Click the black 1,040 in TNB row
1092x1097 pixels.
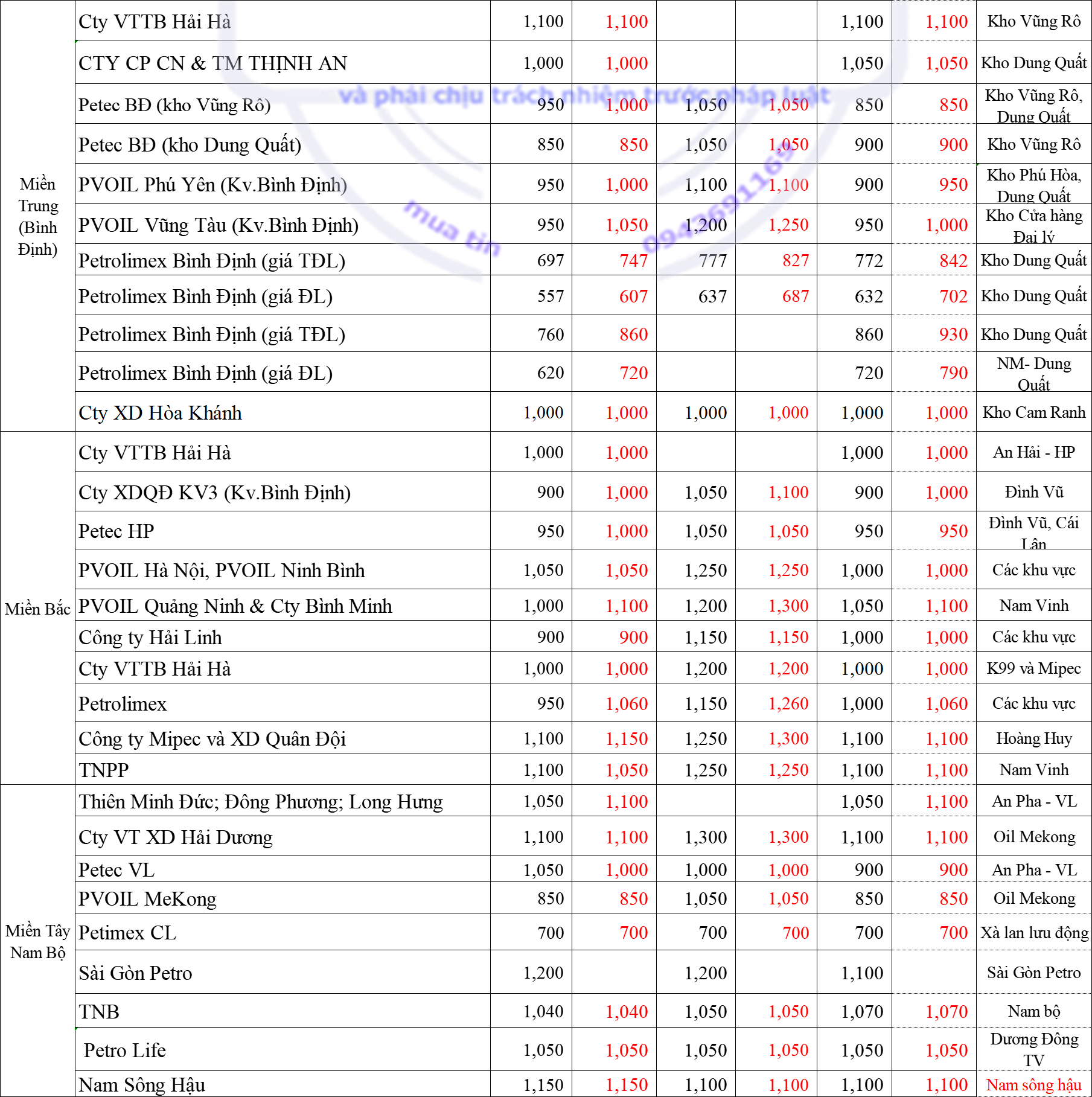pos(543,1012)
